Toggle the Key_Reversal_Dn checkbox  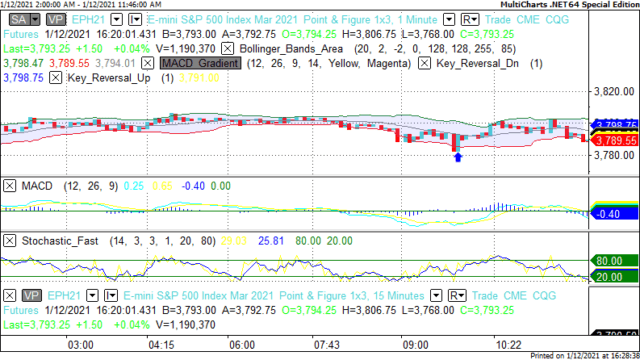[424, 63]
